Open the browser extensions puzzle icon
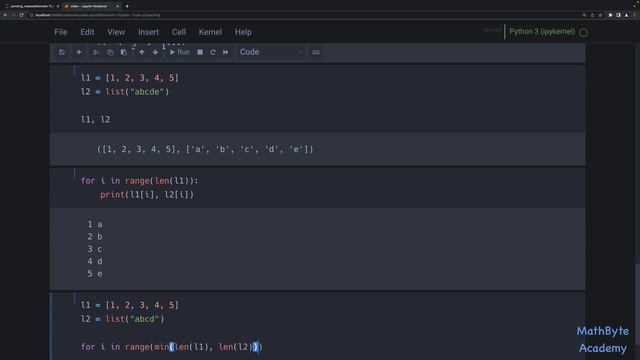 pyautogui.click(x=610, y=15)
